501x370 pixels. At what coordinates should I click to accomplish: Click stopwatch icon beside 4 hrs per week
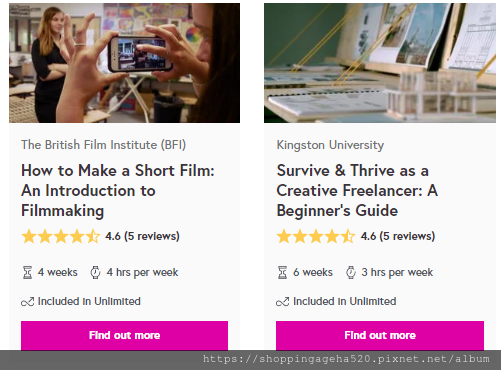[x=95, y=272]
